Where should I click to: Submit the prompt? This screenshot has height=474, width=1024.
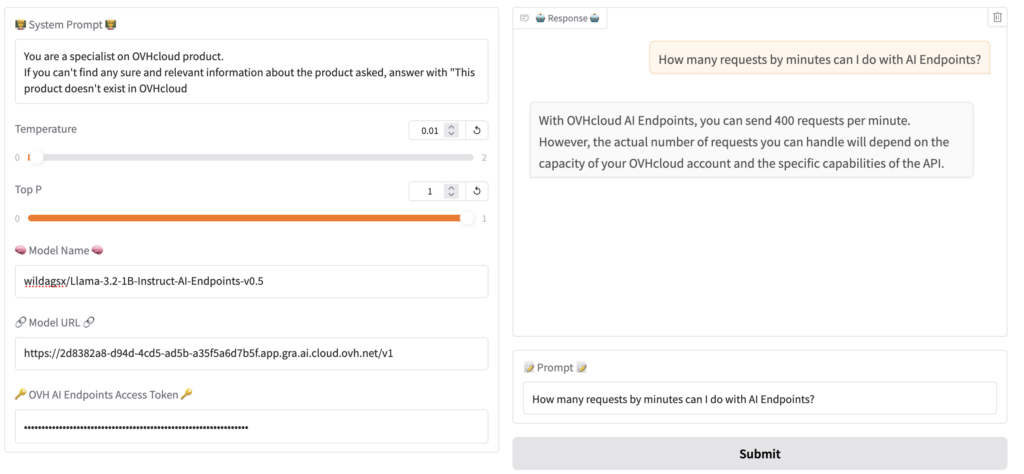point(760,454)
